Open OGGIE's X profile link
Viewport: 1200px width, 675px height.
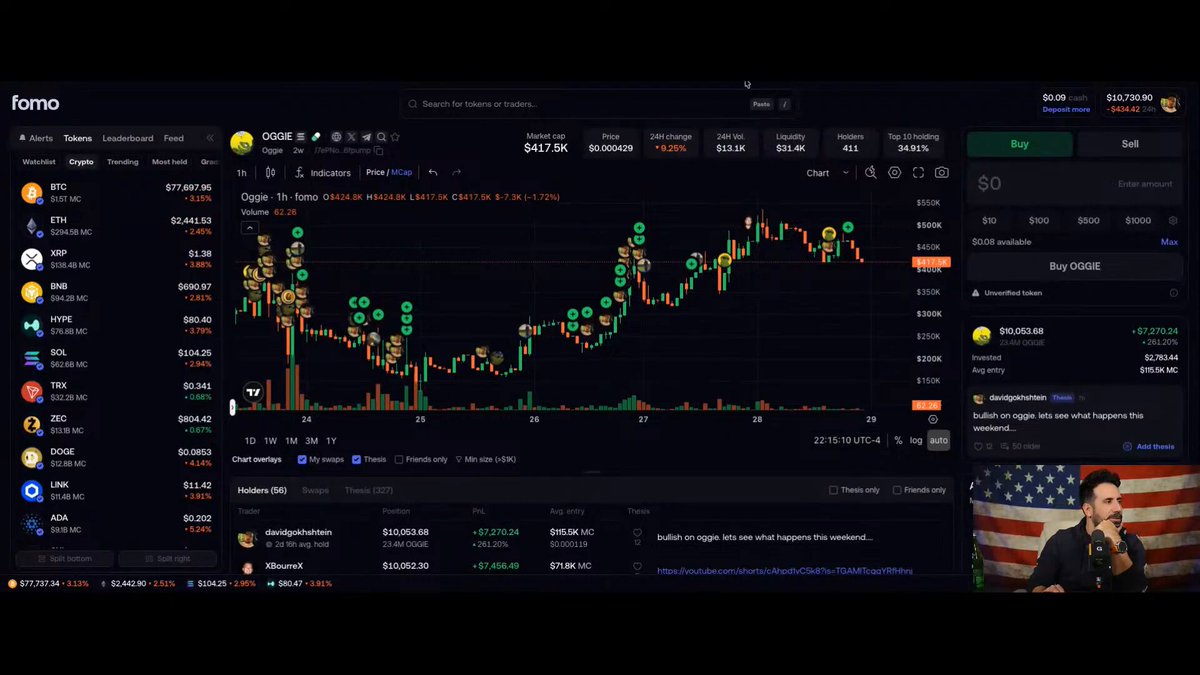[x=351, y=137]
